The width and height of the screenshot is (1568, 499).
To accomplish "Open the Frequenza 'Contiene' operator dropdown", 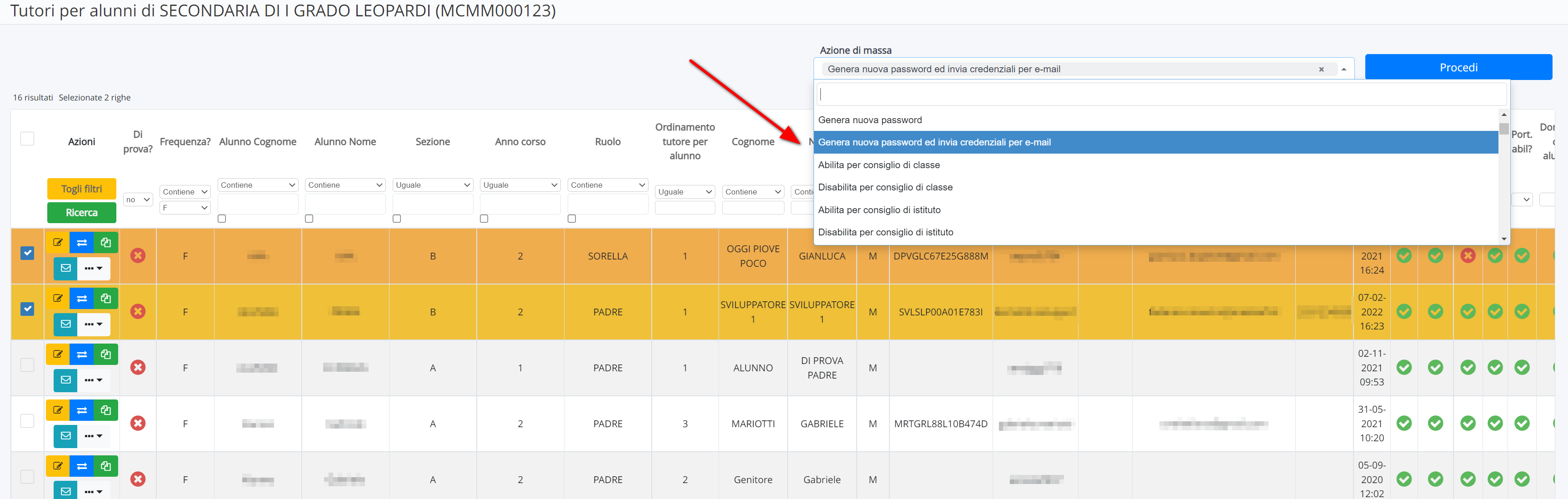I will [x=185, y=192].
